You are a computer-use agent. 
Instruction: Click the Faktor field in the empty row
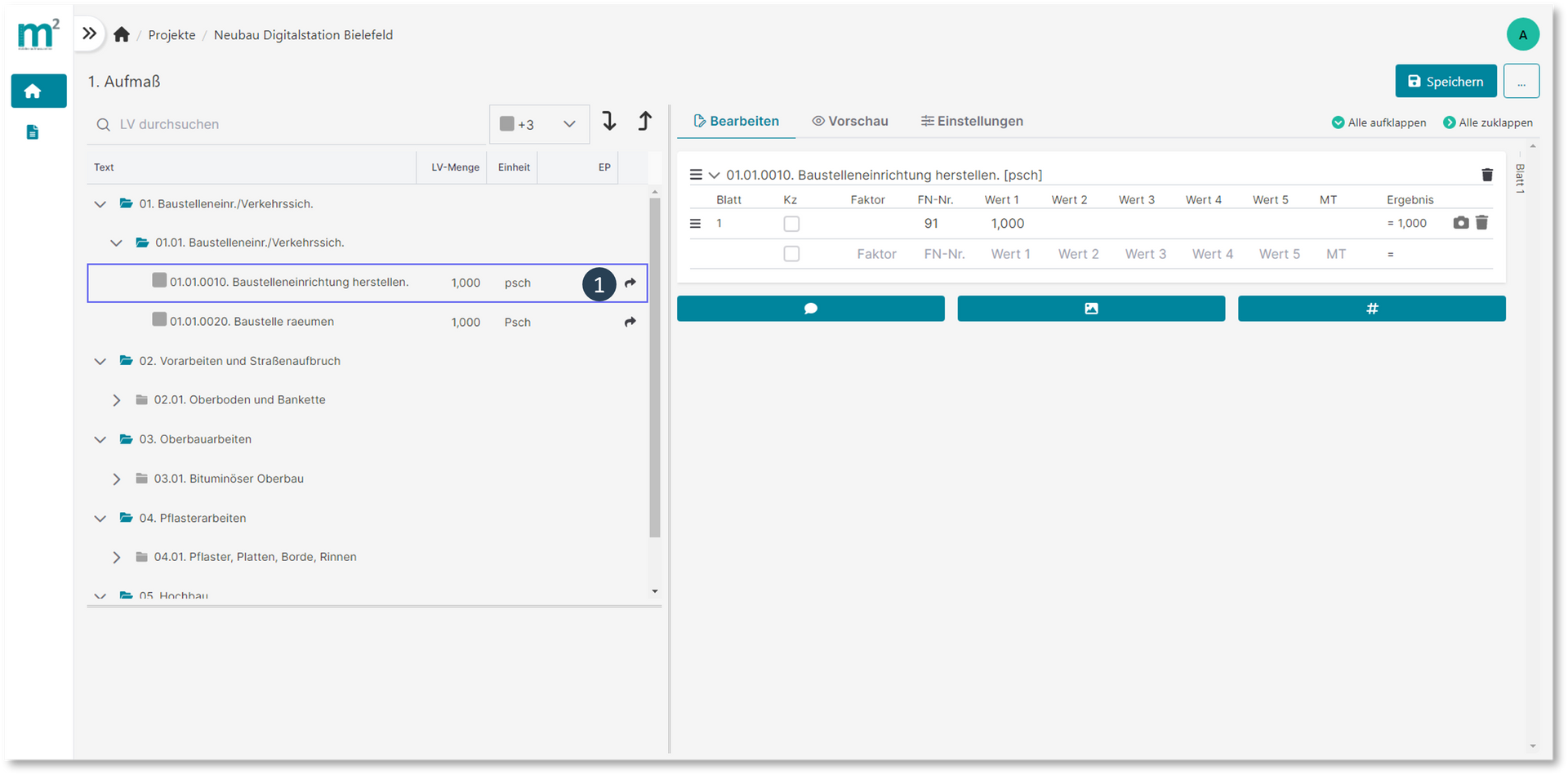tap(876, 254)
